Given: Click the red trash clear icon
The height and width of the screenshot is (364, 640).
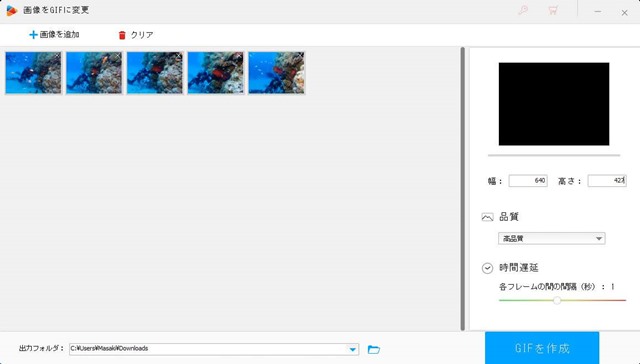Looking at the screenshot, I should click(122, 35).
